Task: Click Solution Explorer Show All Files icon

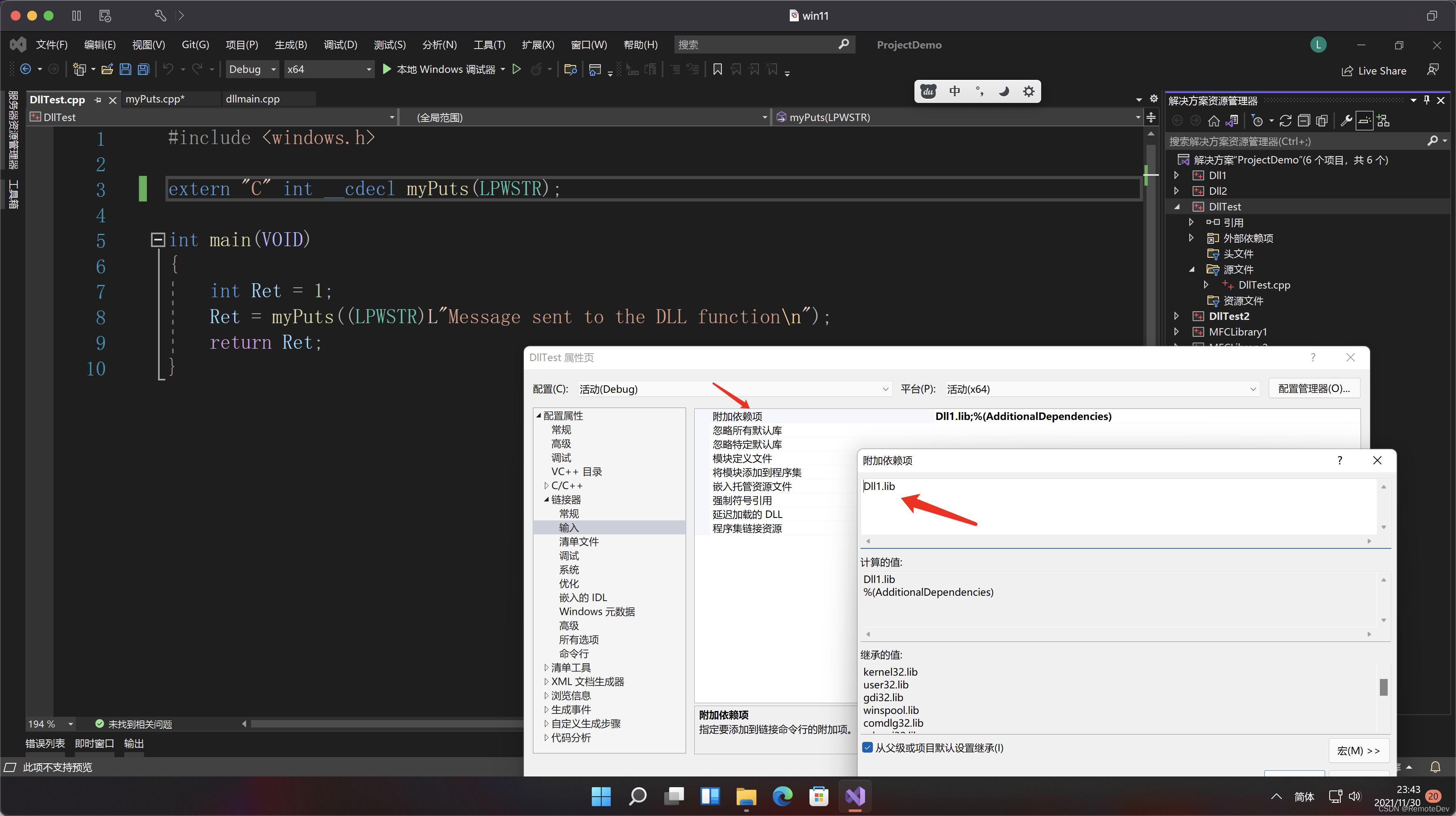Action: click(1321, 121)
